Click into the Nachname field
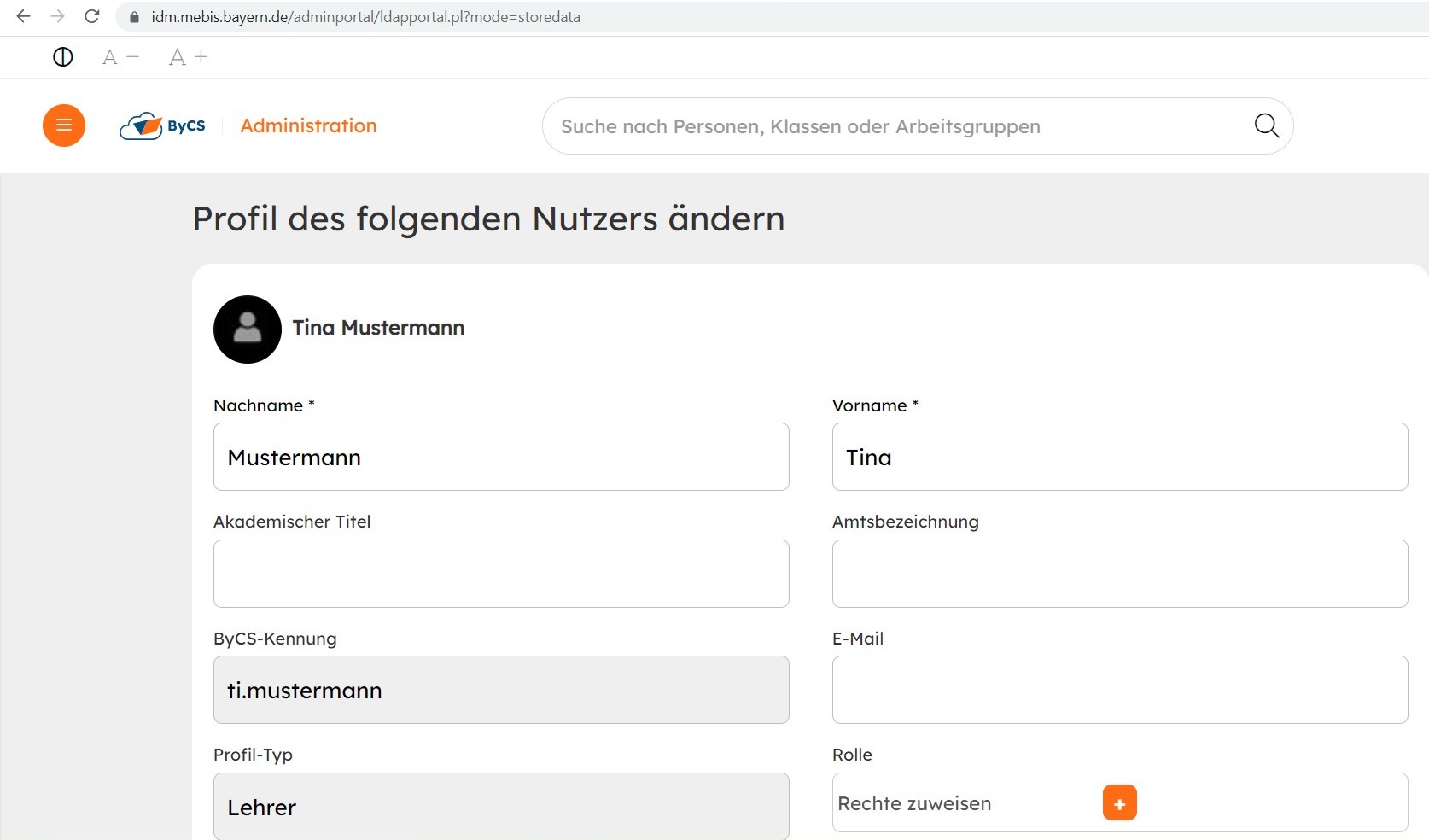 (501, 457)
